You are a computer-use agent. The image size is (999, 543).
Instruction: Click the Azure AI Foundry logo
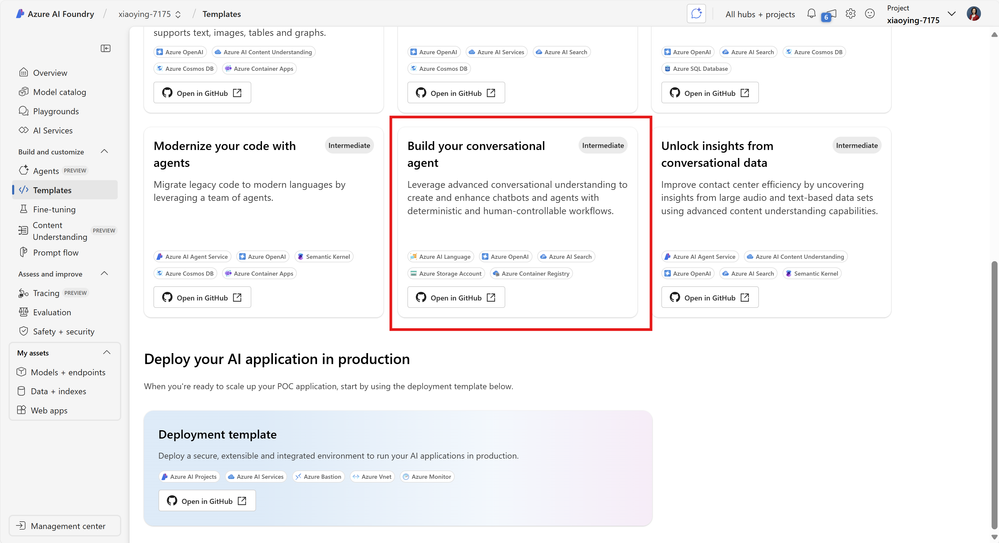pos(20,13)
